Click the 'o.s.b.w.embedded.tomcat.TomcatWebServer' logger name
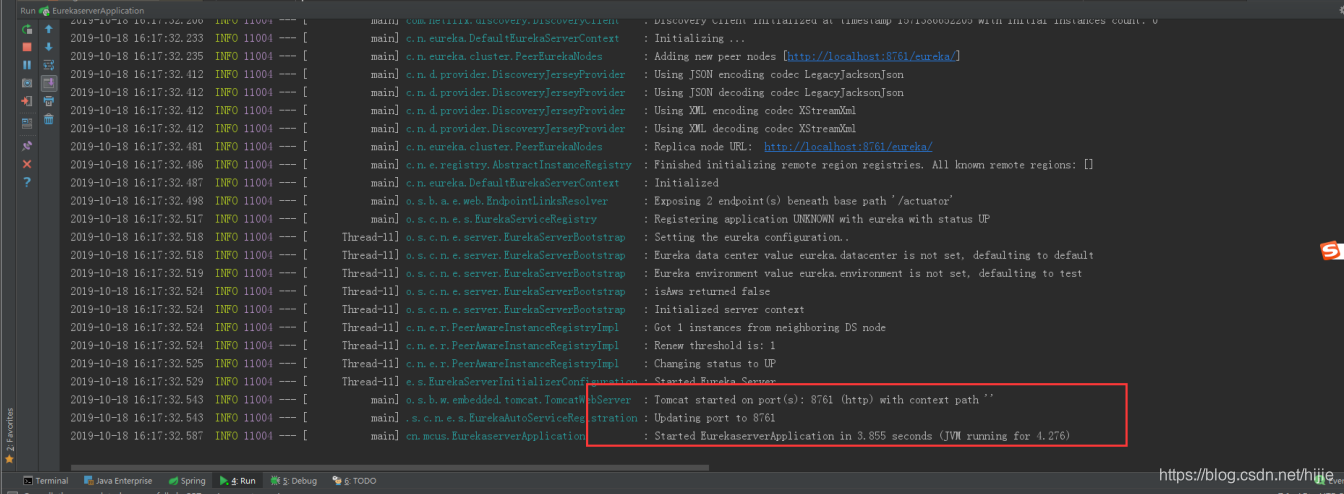1344x494 pixels. pyautogui.click(x=518, y=400)
